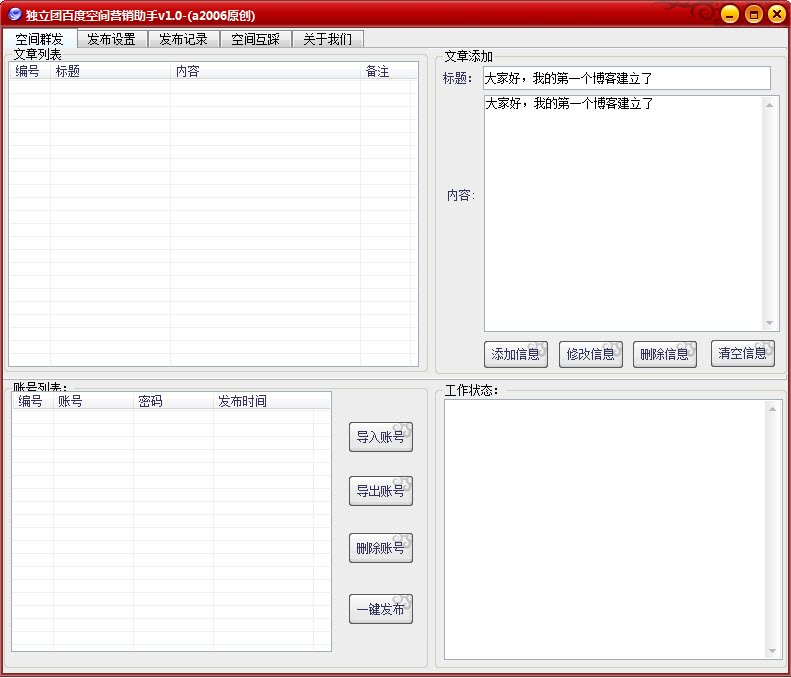Screen dimensions: 791x678
Task: Open the 关于我们 tab
Action: point(327,39)
